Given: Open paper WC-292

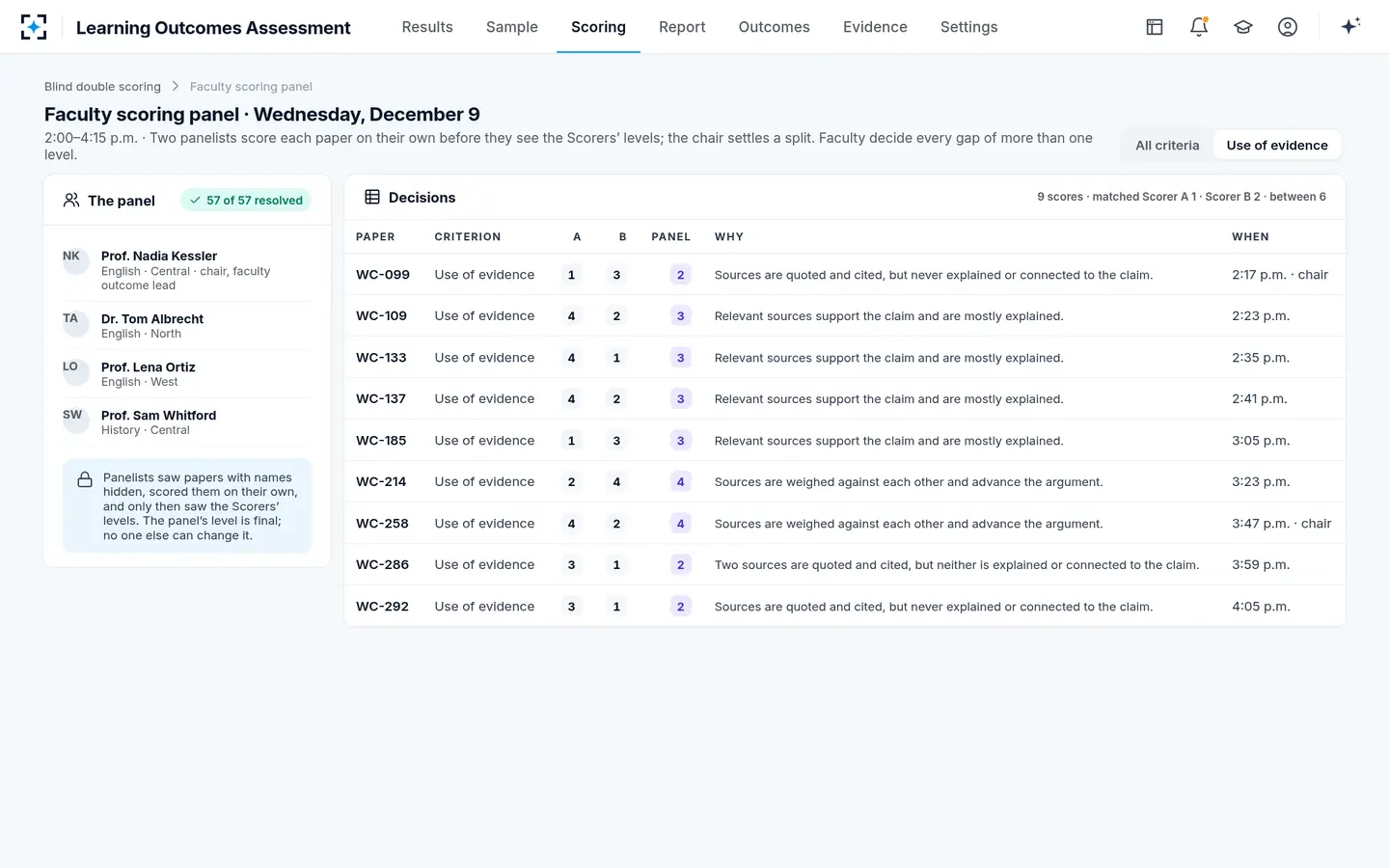Looking at the screenshot, I should (382, 607).
